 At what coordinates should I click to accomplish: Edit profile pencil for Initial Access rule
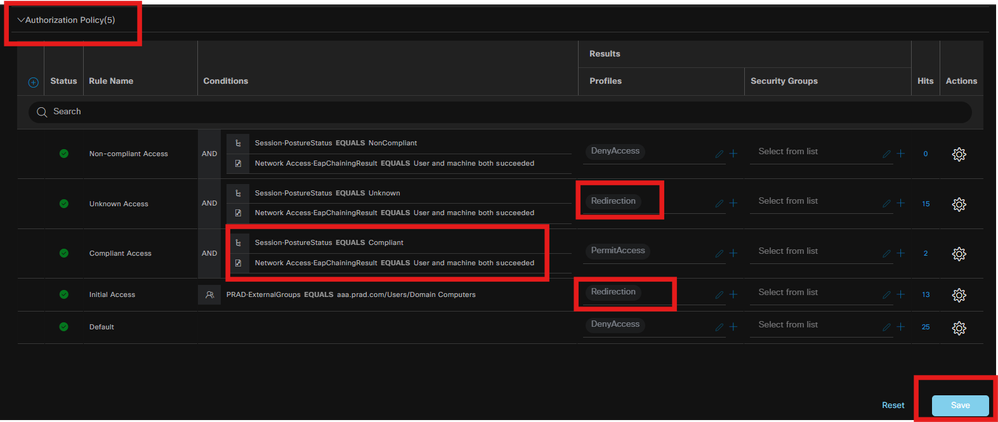coord(719,295)
